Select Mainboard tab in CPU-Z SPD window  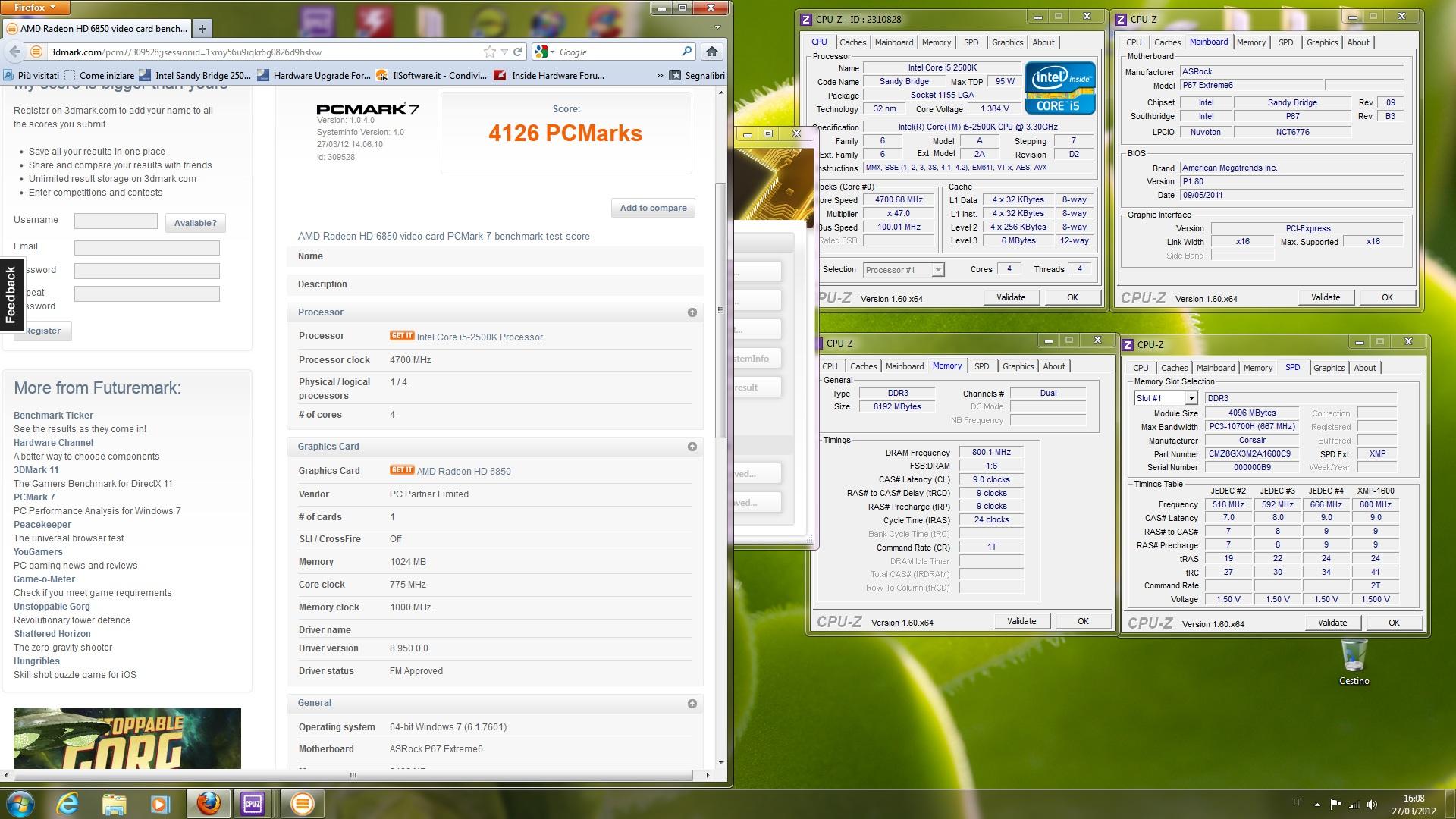[x=1215, y=368]
